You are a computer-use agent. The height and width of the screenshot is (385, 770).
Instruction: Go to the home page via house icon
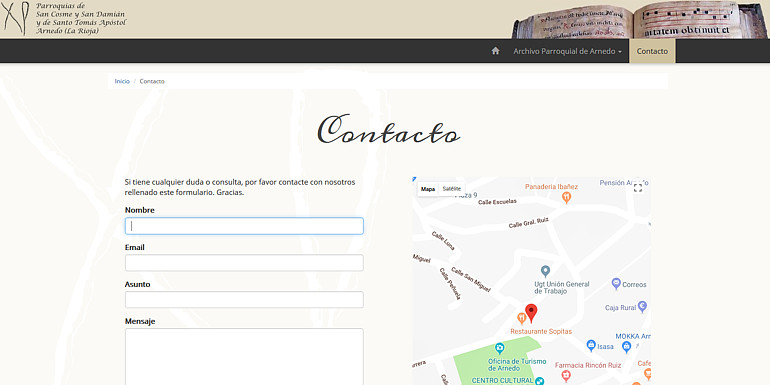click(x=495, y=51)
